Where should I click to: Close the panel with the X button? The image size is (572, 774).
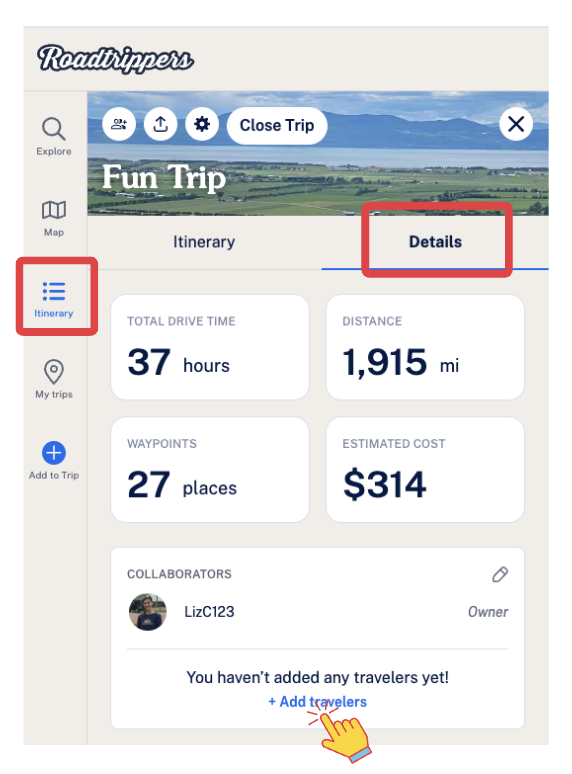point(516,124)
